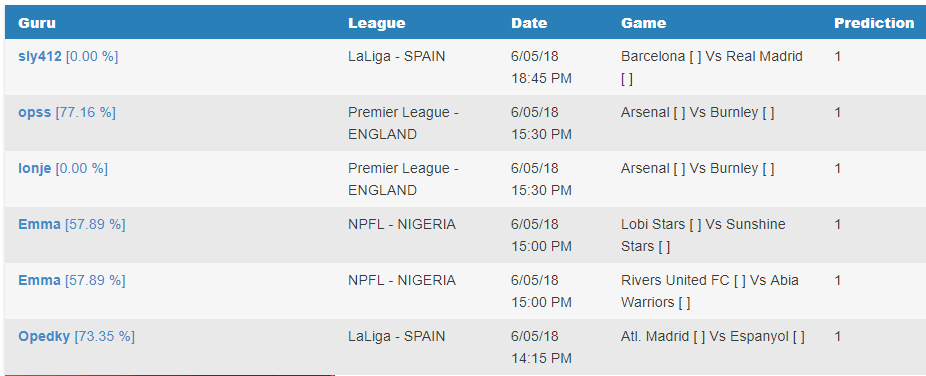Click sly412's LaLiga - SPAIN league cell
Image resolution: width=926 pixels, height=376 pixels.
coord(396,57)
